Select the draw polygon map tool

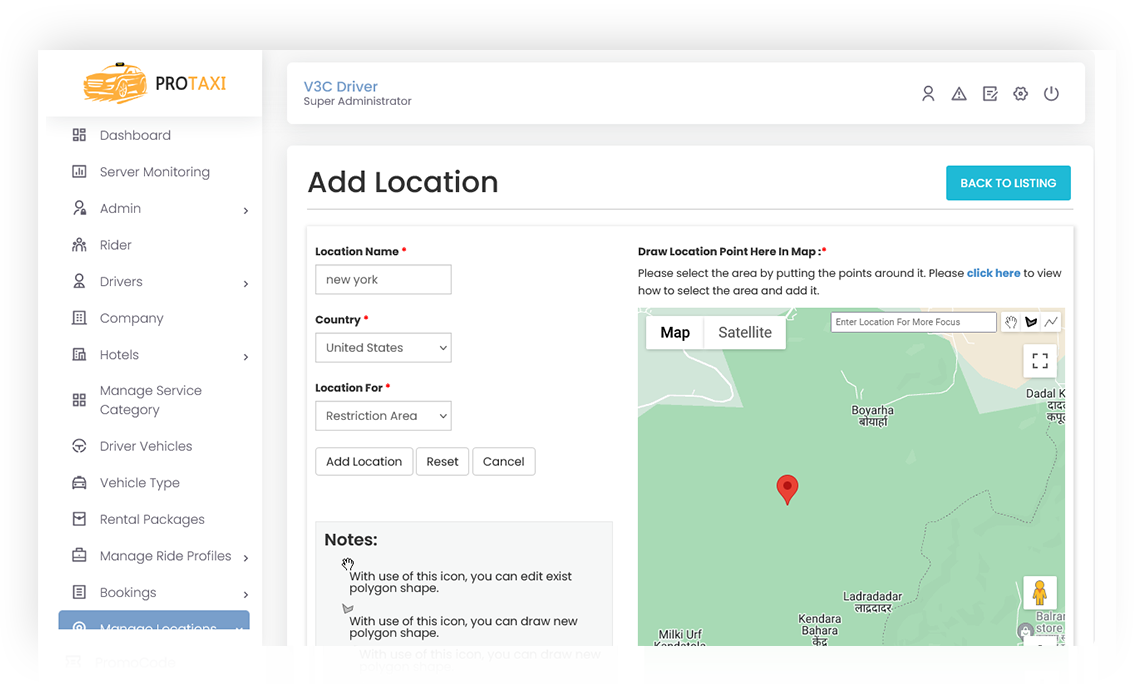coord(1031,322)
